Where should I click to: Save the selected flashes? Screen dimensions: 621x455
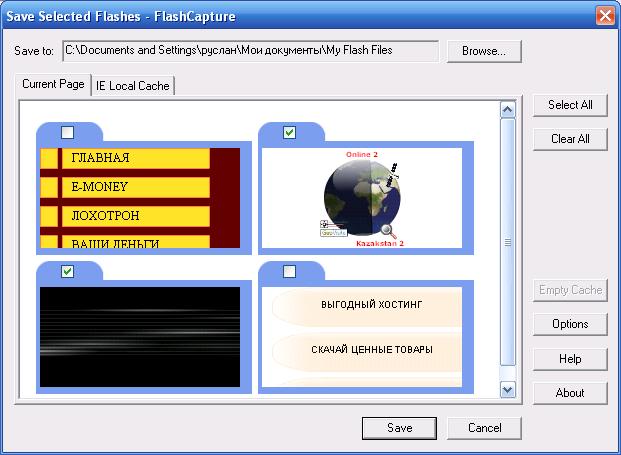400,428
